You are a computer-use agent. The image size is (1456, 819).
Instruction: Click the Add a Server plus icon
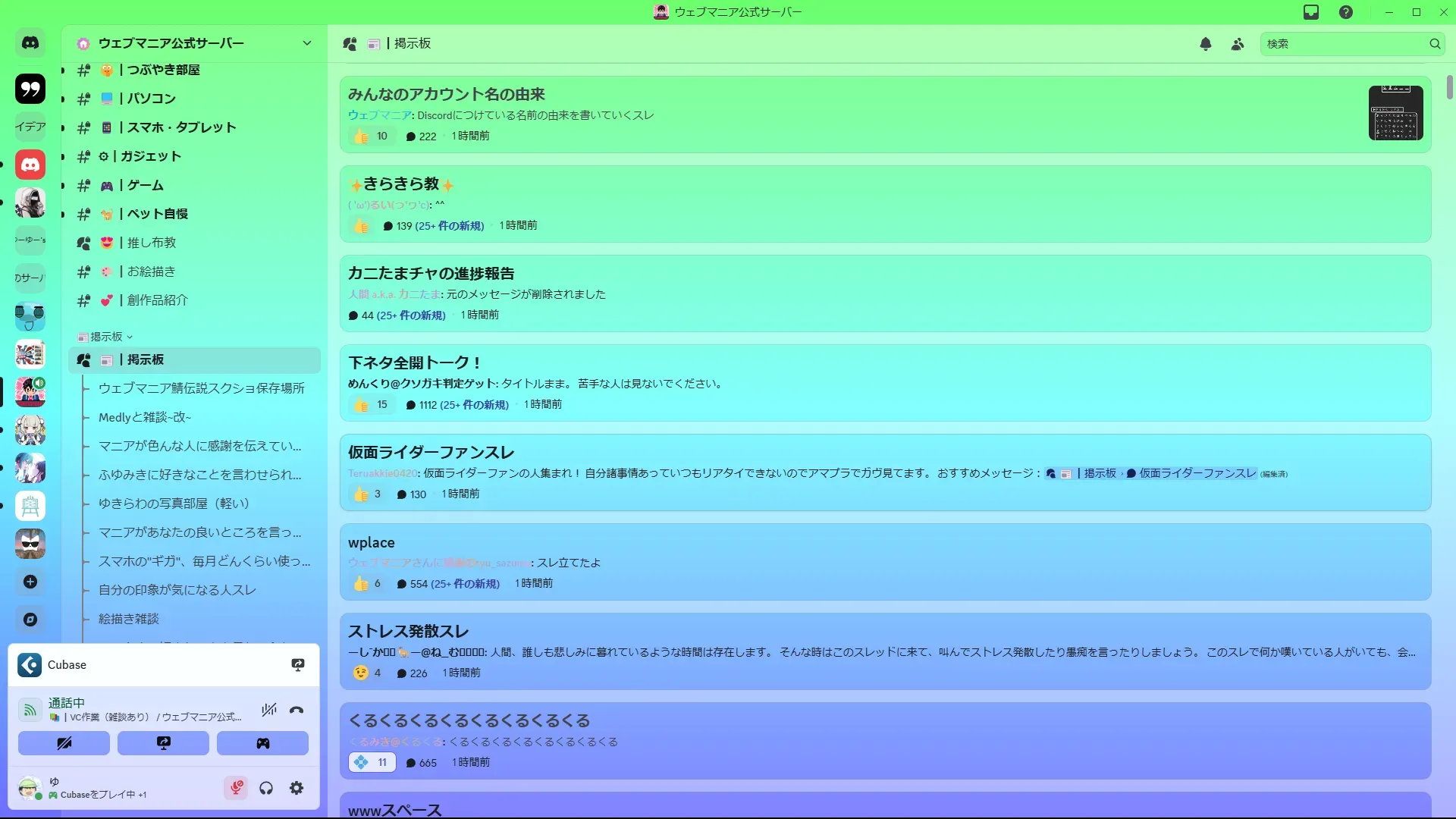coord(30,582)
